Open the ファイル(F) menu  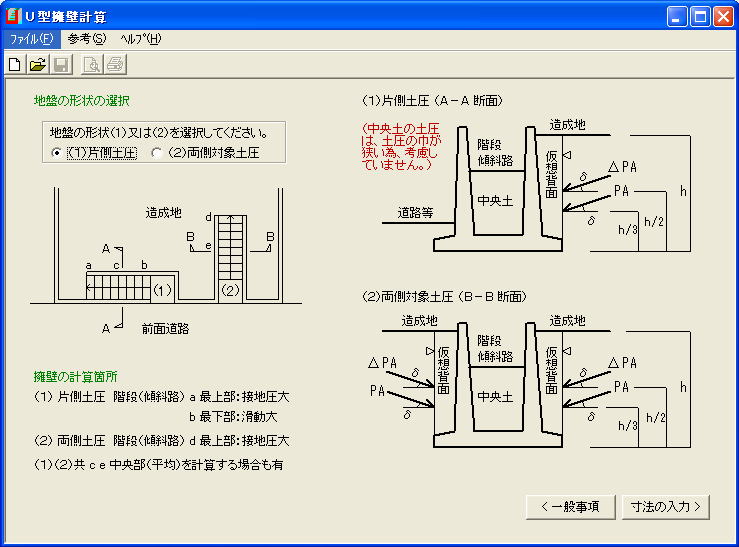point(30,39)
